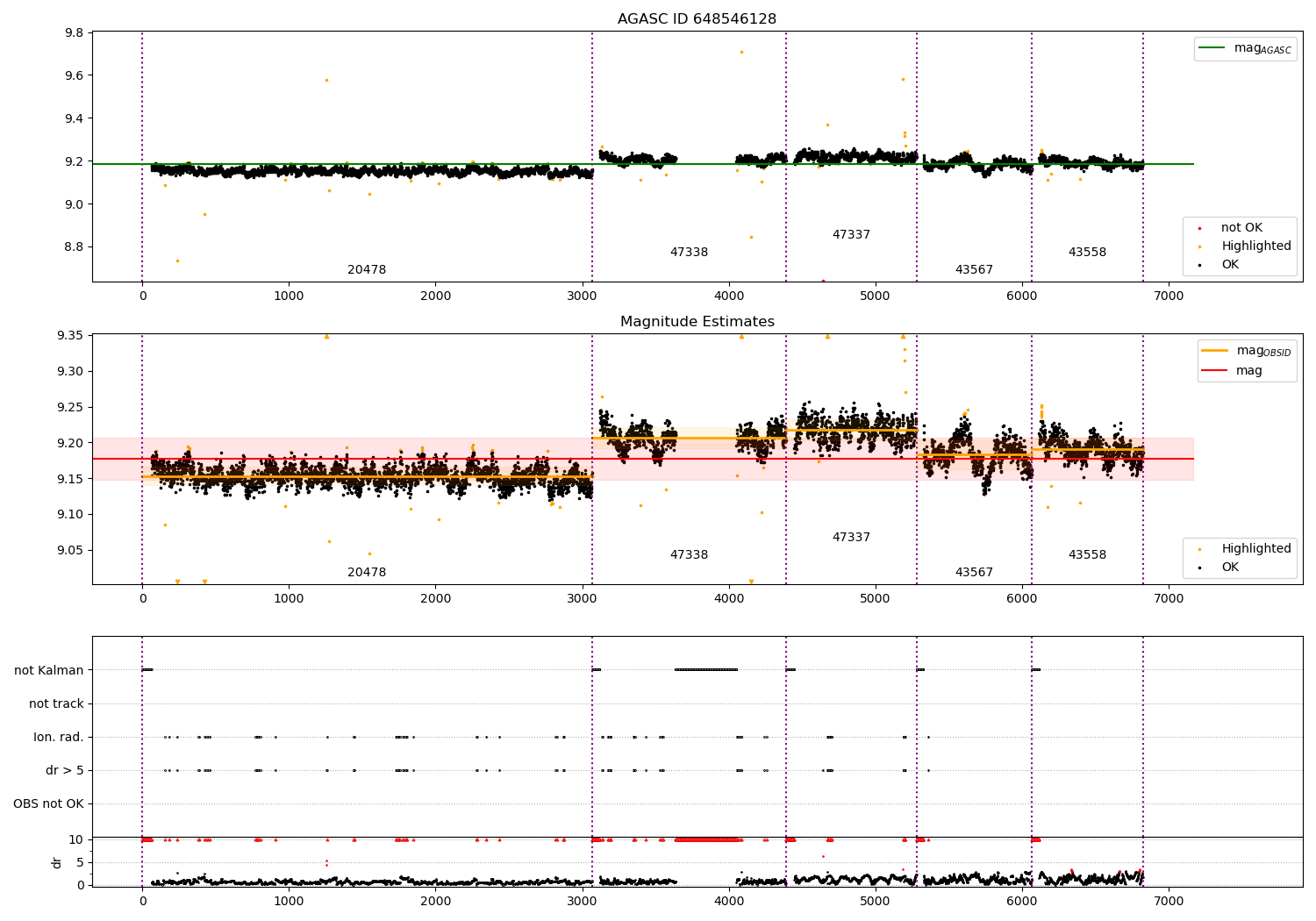Image resolution: width=1316 pixels, height=921 pixels.
Task: Click obsid label 43558 in Magnitude Estimates plot
Action: pyautogui.click(x=1087, y=555)
